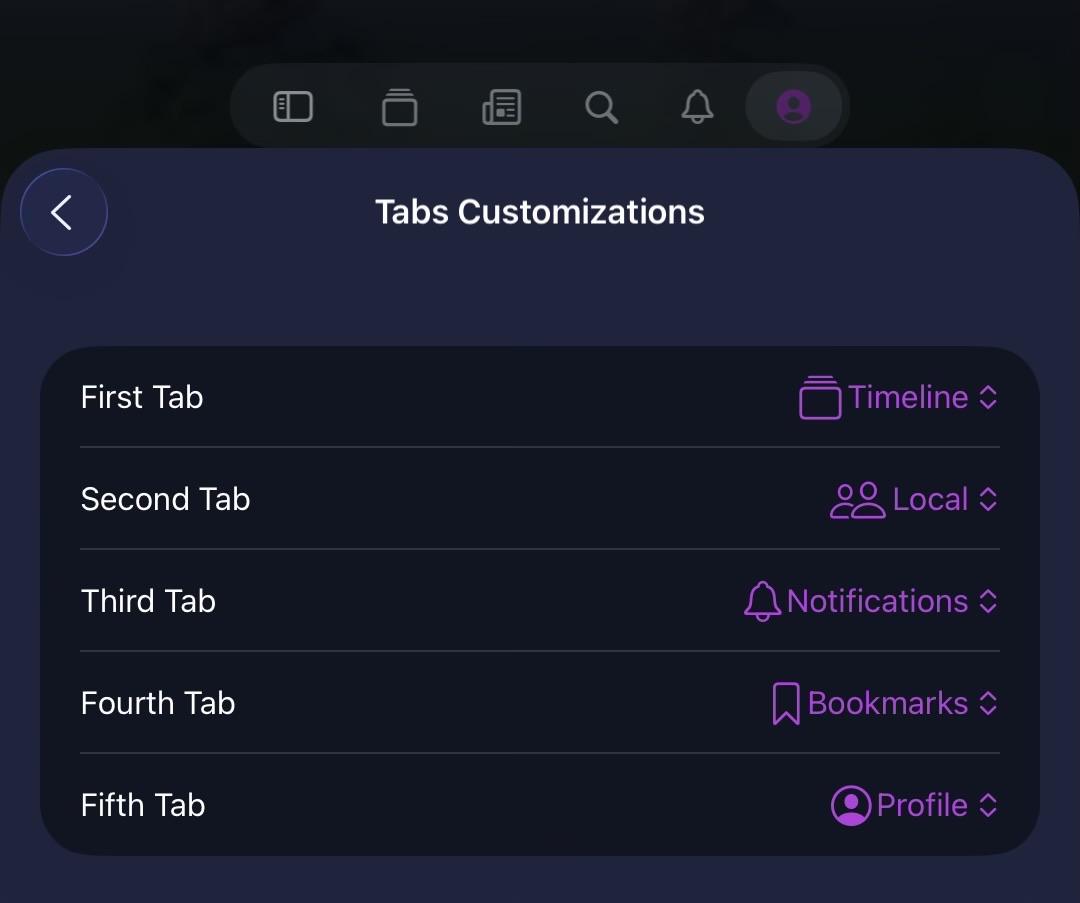
Task: Click the Timeline stack icon in First Tab row
Action: [x=820, y=397]
